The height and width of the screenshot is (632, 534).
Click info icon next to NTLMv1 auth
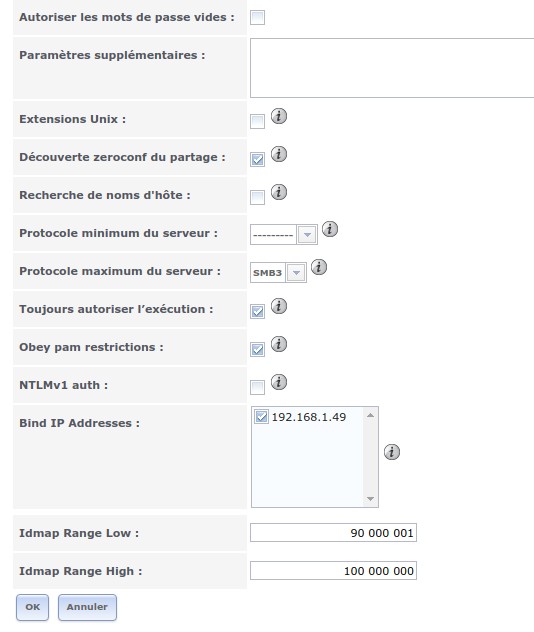click(279, 382)
